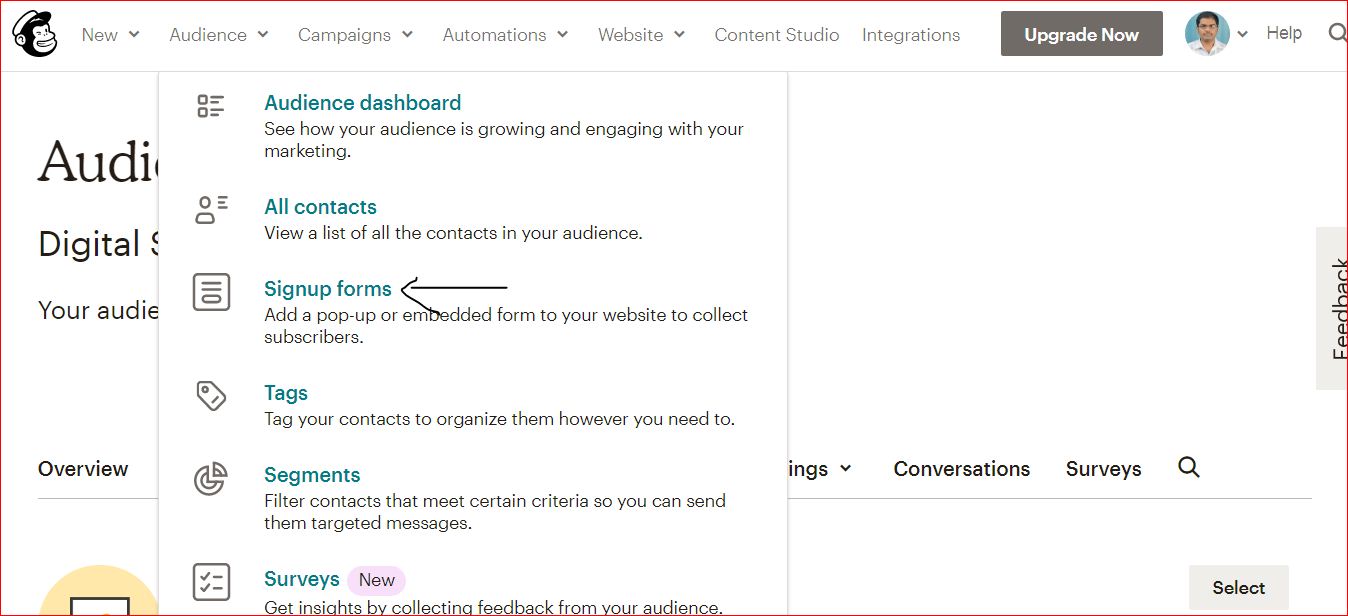Click the Surveys checklist icon
1348x616 pixels.
(211, 582)
